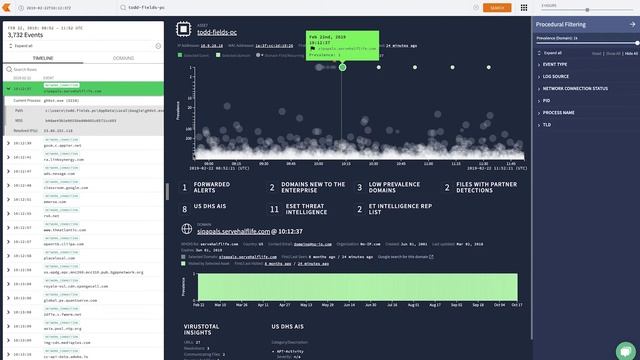Image resolution: width=640 pixels, height=360 pixels.
Task: Click the Search Rows input field
Action: click(83, 69)
